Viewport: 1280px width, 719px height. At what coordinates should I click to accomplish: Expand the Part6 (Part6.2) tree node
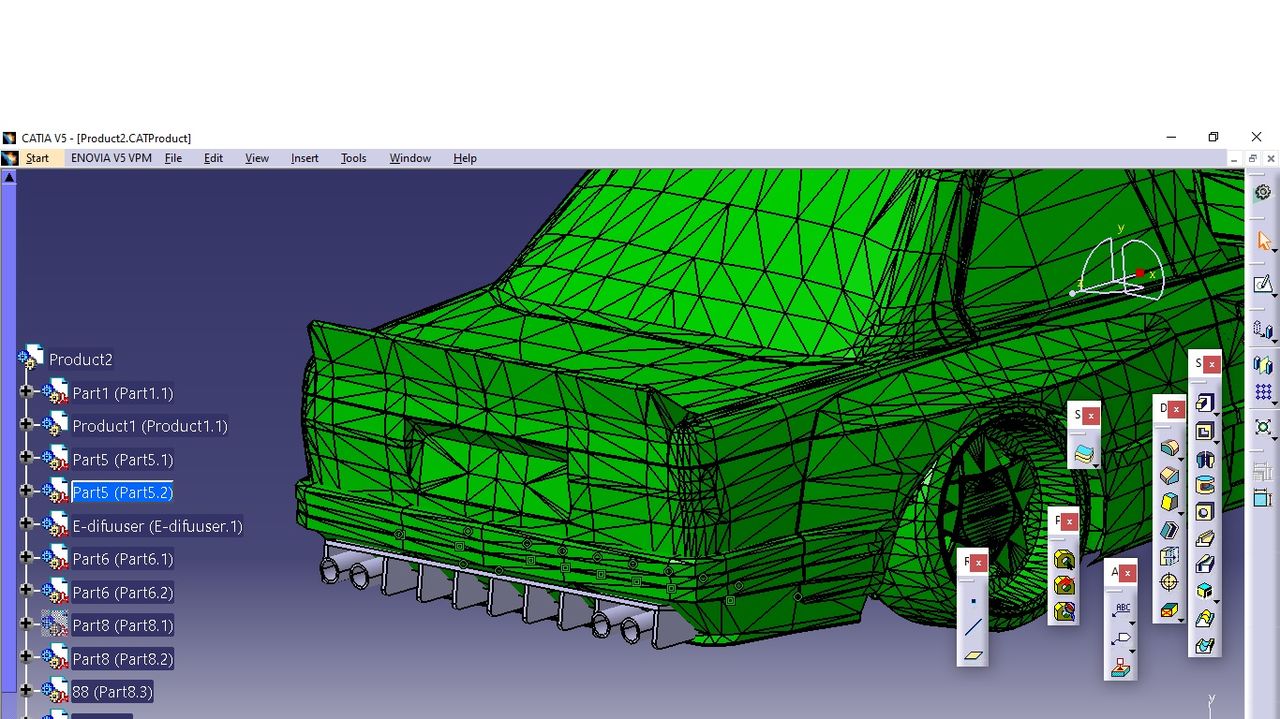tap(26, 592)
